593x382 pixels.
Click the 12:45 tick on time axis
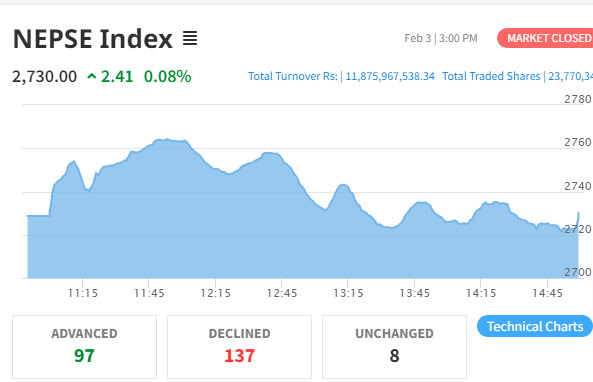[282, 293]
